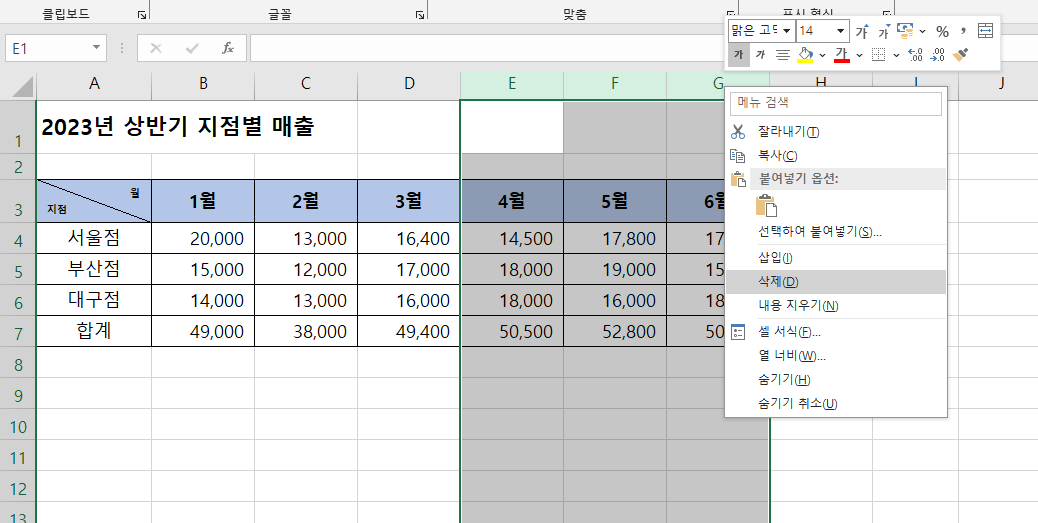Choose Delete from context menu
Image resolution: width=1038 pixels, height=523 pixels.
click(x=835, y=281)
